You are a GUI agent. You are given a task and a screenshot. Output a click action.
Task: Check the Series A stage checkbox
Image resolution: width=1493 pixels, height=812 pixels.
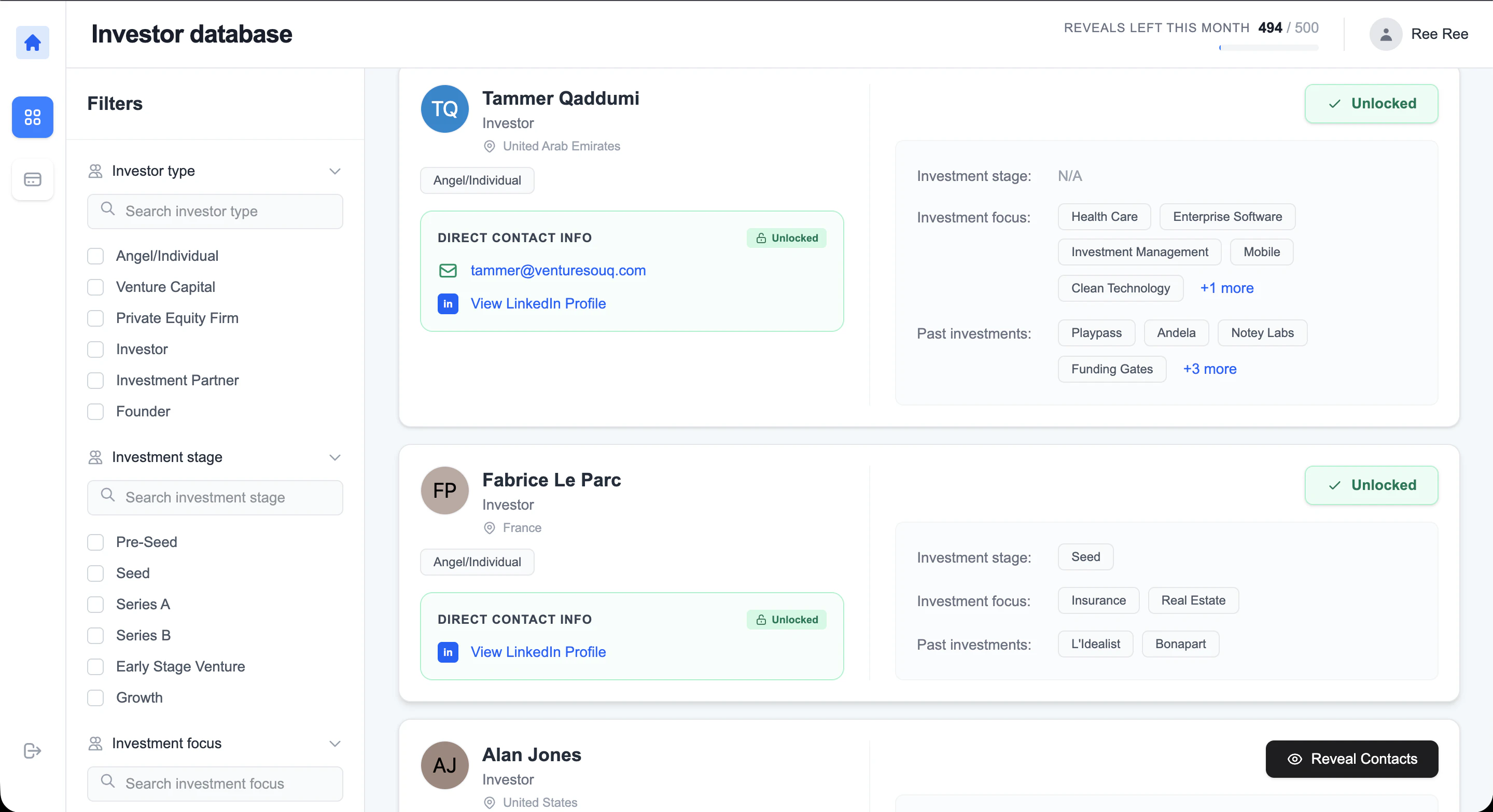pos(95,605)
